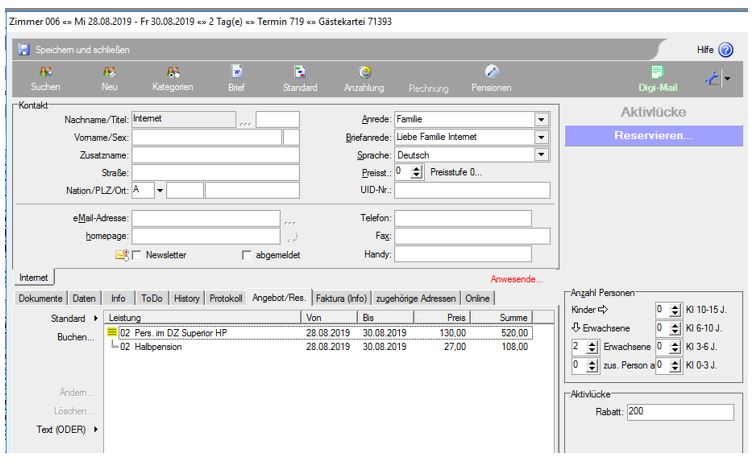Viewport: 754px width, 471px height.
Task: Expand the Standard submenu arrow
Action: coord(96,318)
